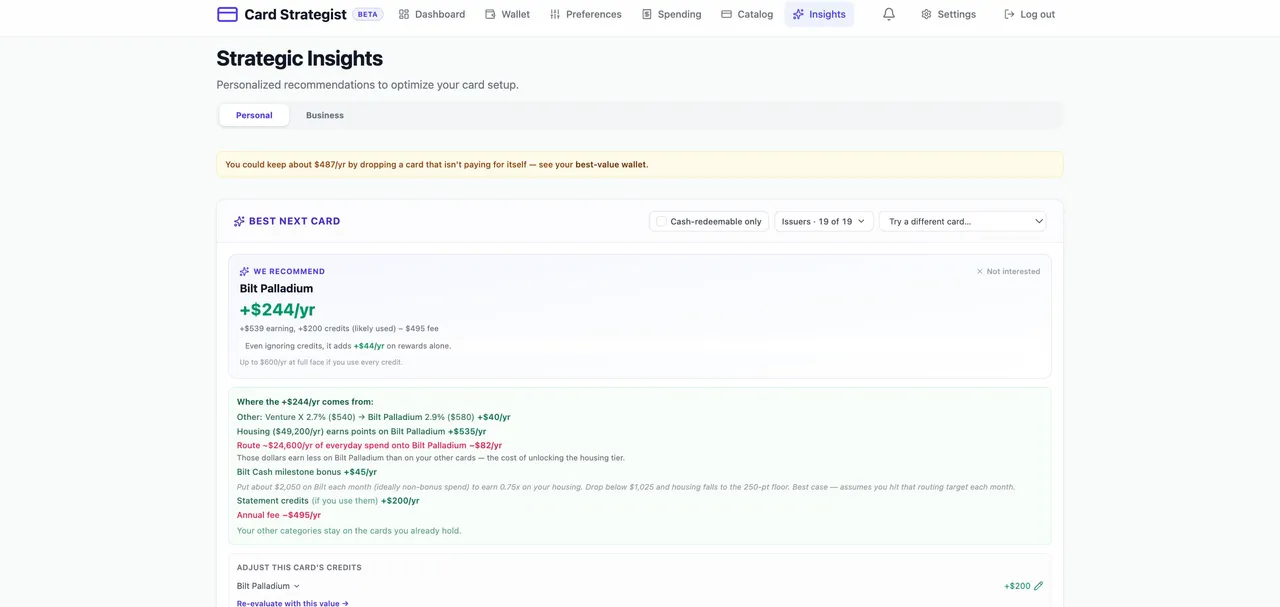Open the Issuers 19 of 19 dropdown

click(824, 221)
